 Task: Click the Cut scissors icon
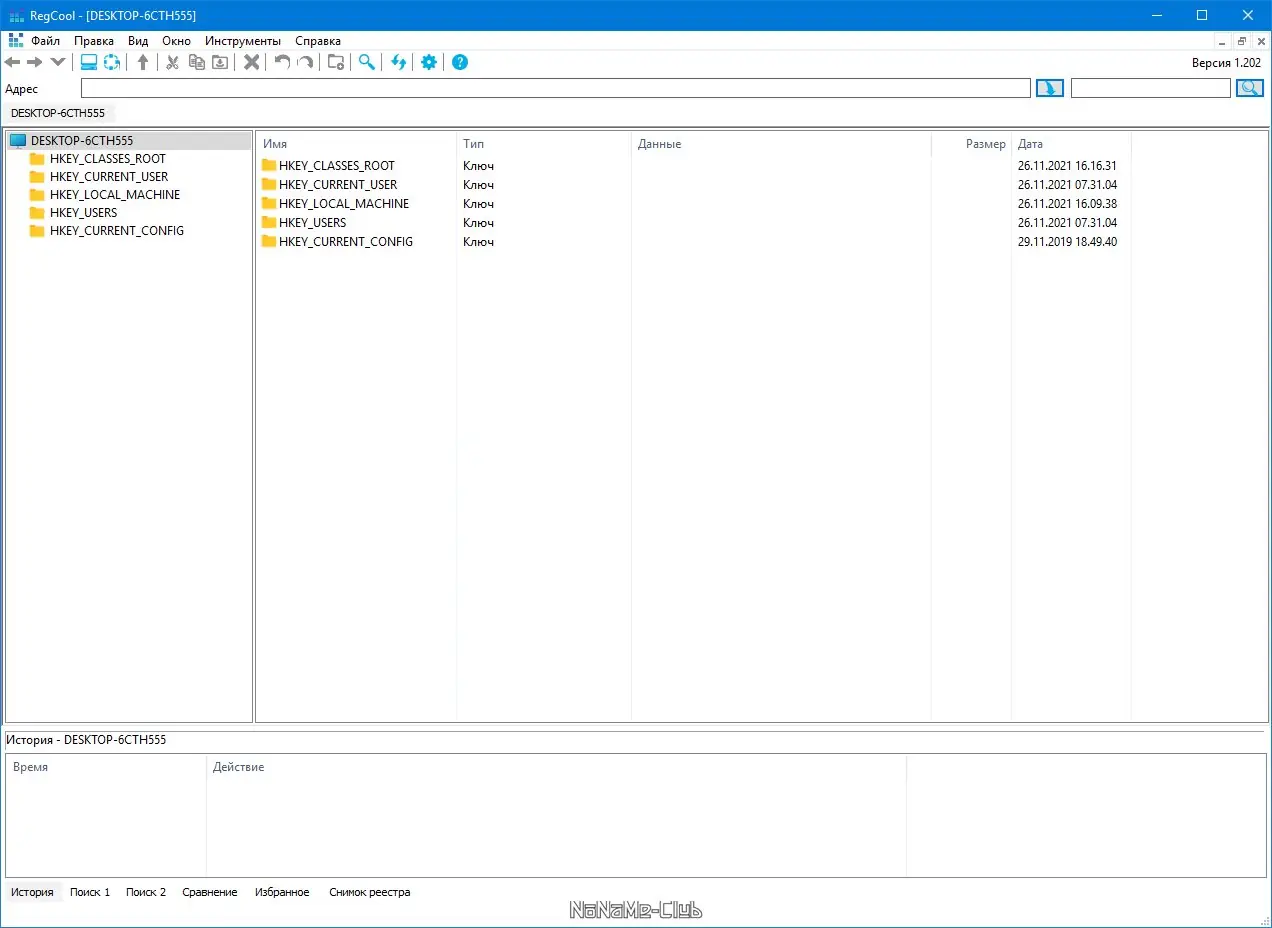coord(172,62)
